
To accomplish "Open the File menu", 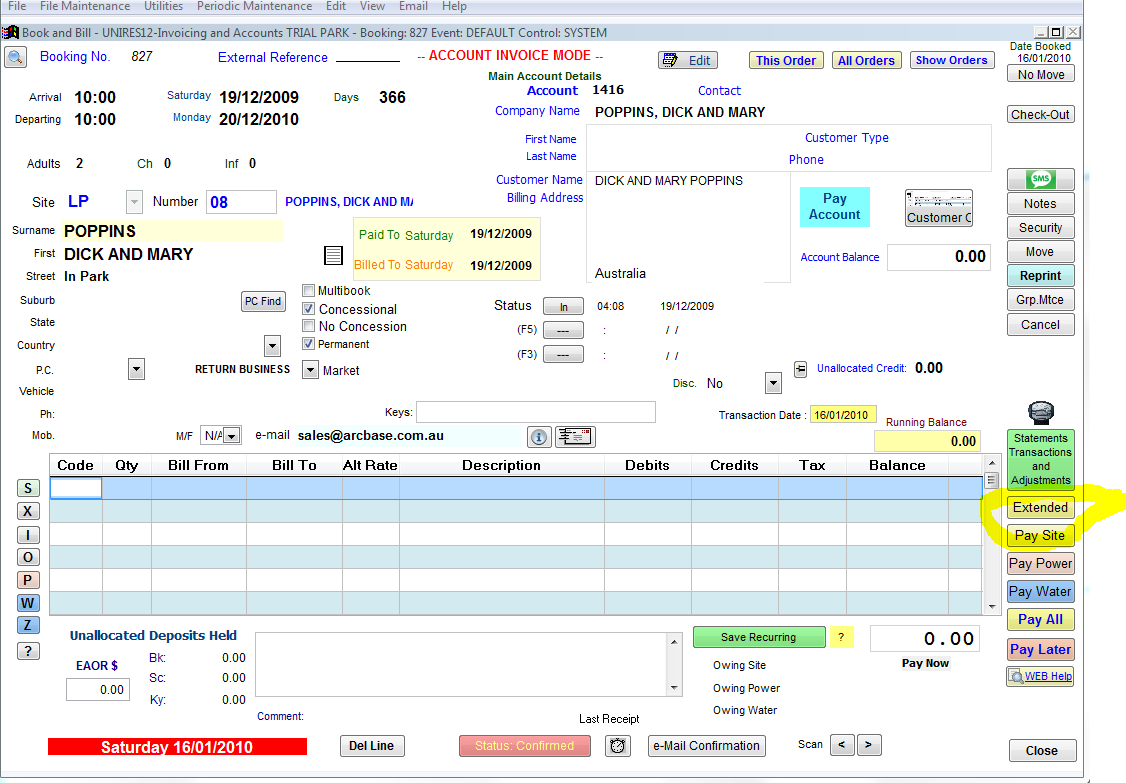I will [17, 6].
